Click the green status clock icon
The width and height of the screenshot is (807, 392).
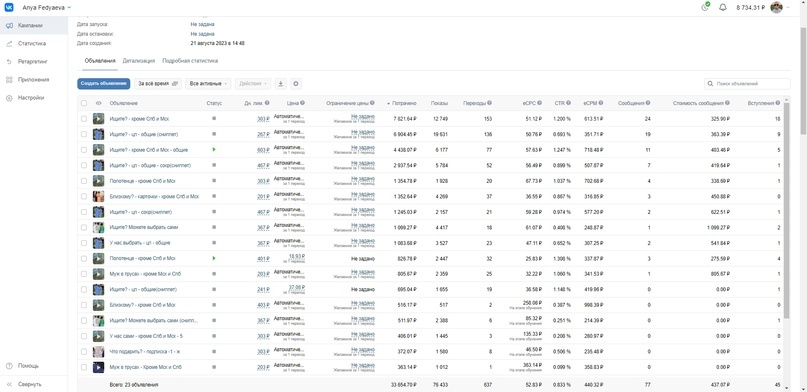pos(706,7)
